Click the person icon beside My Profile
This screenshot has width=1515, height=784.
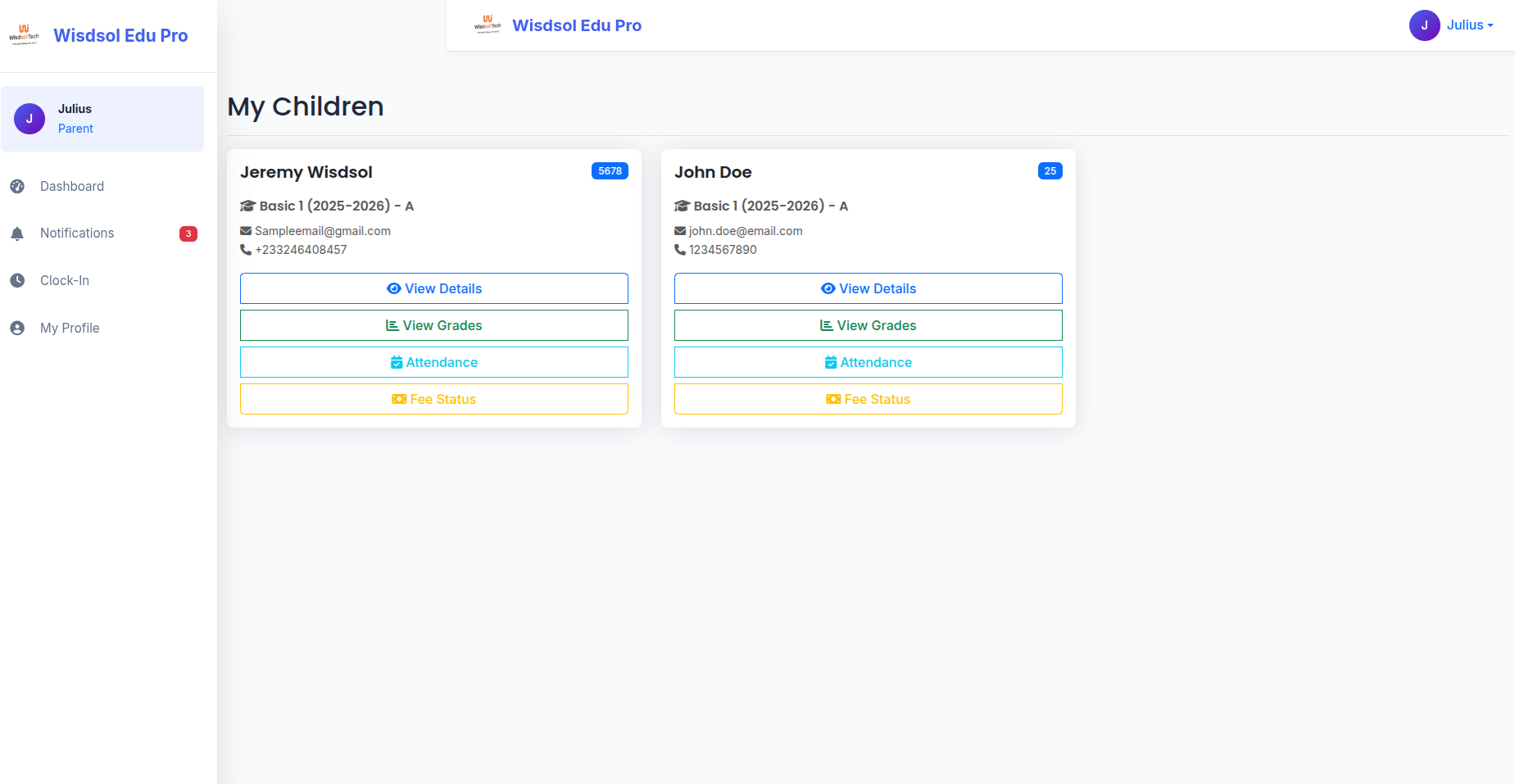(x=17, y=327)
